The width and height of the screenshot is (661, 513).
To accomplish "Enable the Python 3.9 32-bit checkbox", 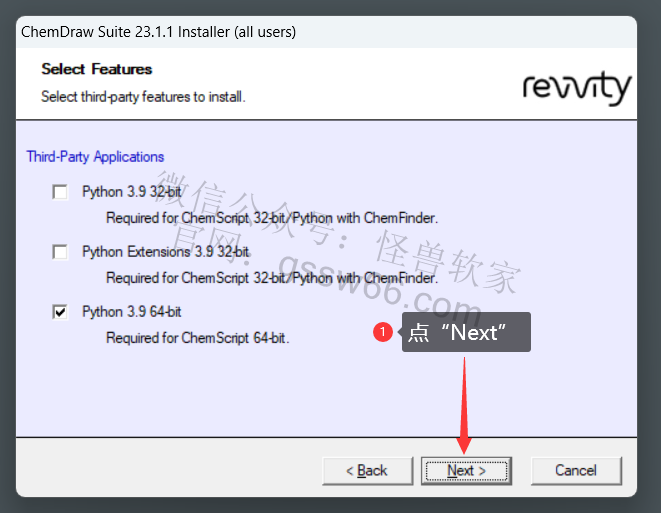I will [x=60, y=192].
